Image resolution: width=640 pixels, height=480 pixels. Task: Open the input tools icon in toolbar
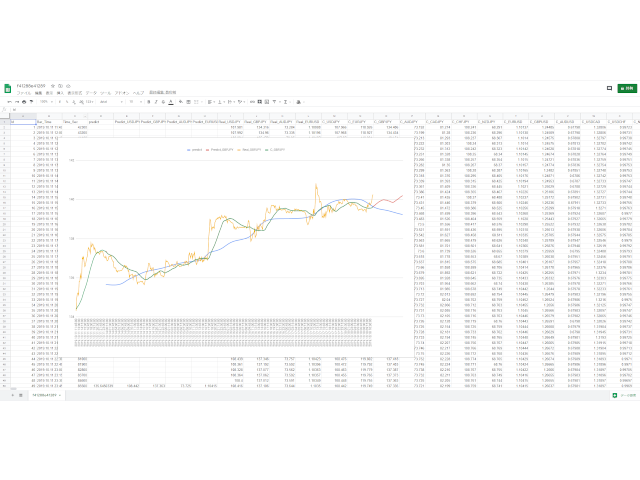pyautogui.click(x=300, y=102)
